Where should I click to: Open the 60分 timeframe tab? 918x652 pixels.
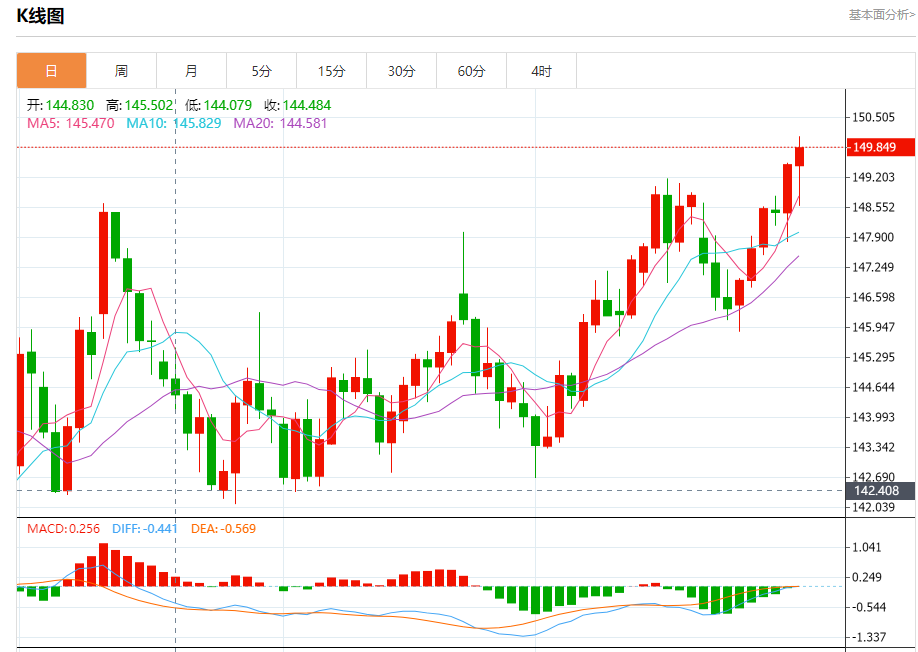pyautogui.click(x=471, y=71)
